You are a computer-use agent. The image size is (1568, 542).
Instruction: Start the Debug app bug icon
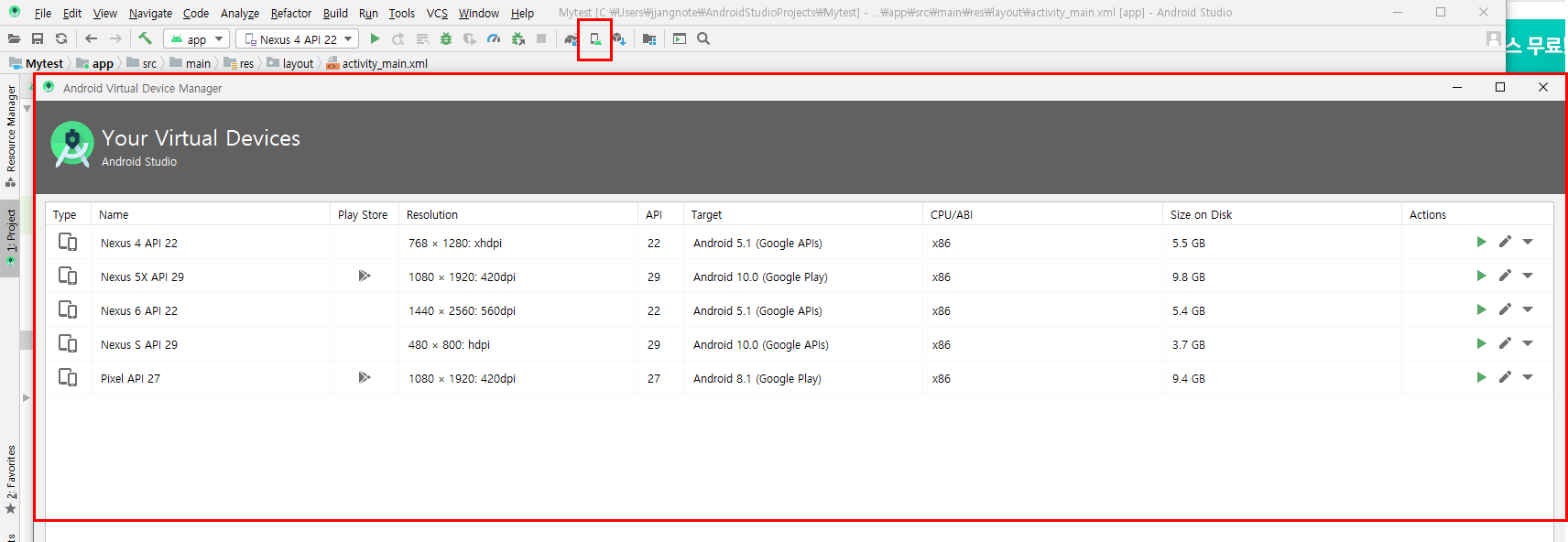[x=446, y=39]
